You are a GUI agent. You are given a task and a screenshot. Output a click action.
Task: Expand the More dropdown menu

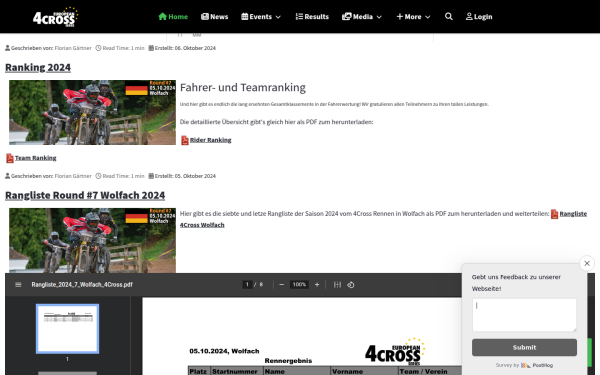pos(414,17)
